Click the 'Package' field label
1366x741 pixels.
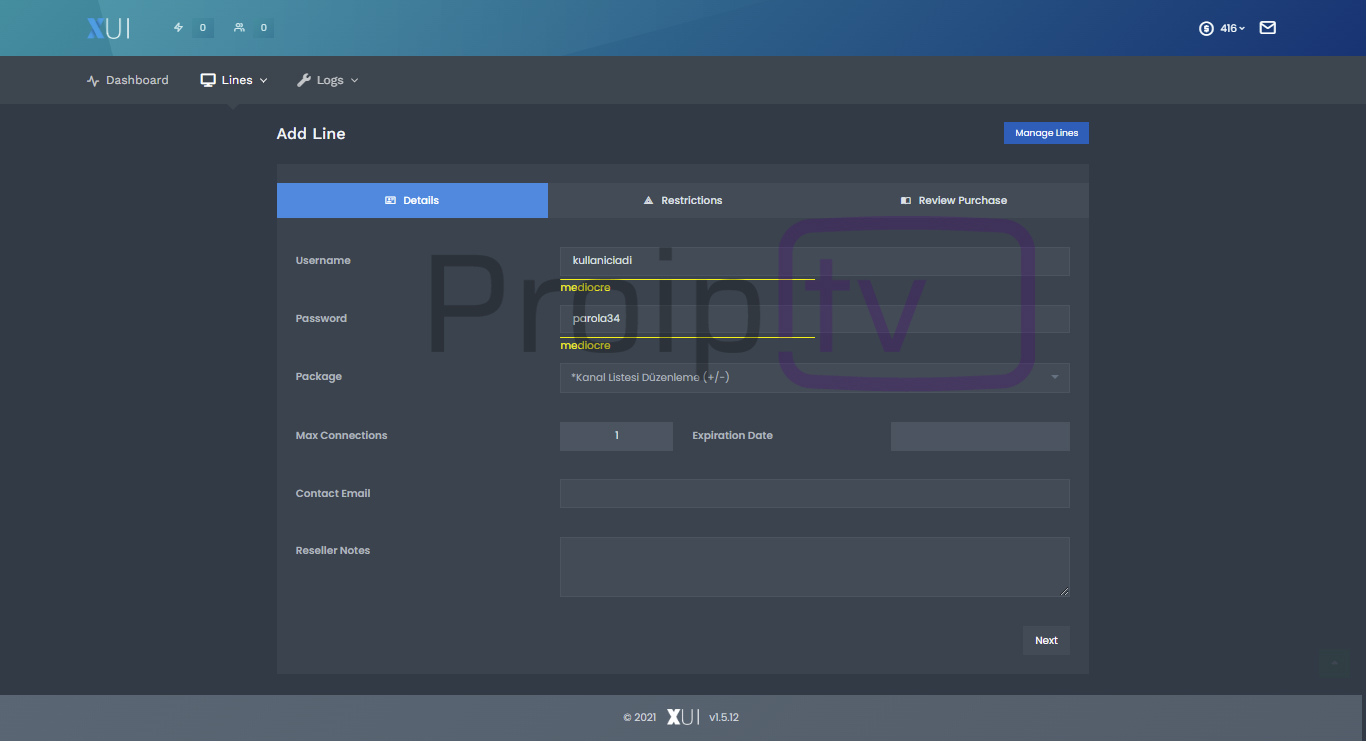click(319, 377)
